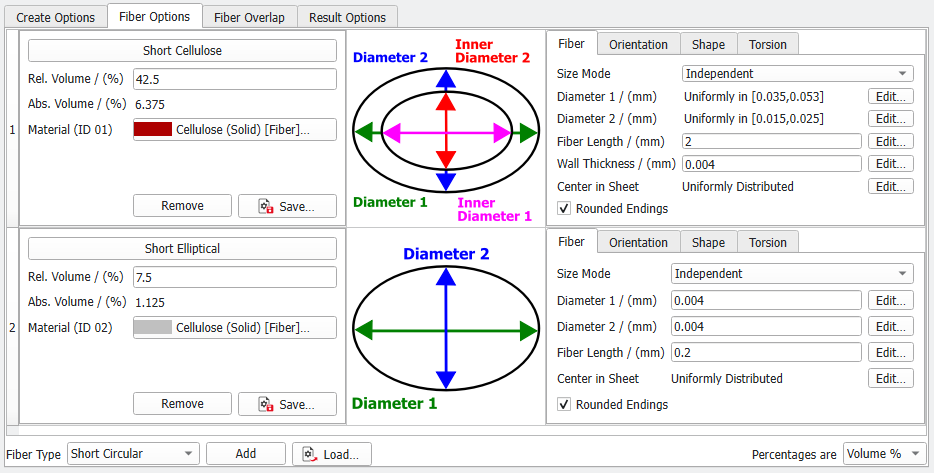Open the Percentages are dropdown
The height and width of the screenshot is (473, 934).
(x=885, y=453)
